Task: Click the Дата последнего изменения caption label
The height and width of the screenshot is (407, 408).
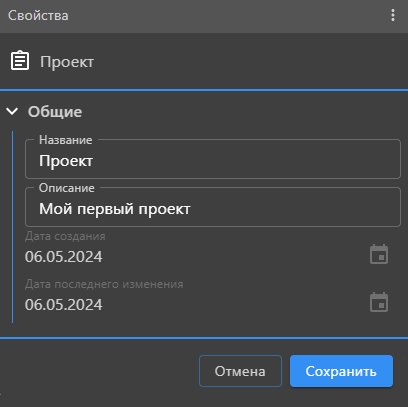Action: [104, 284]
